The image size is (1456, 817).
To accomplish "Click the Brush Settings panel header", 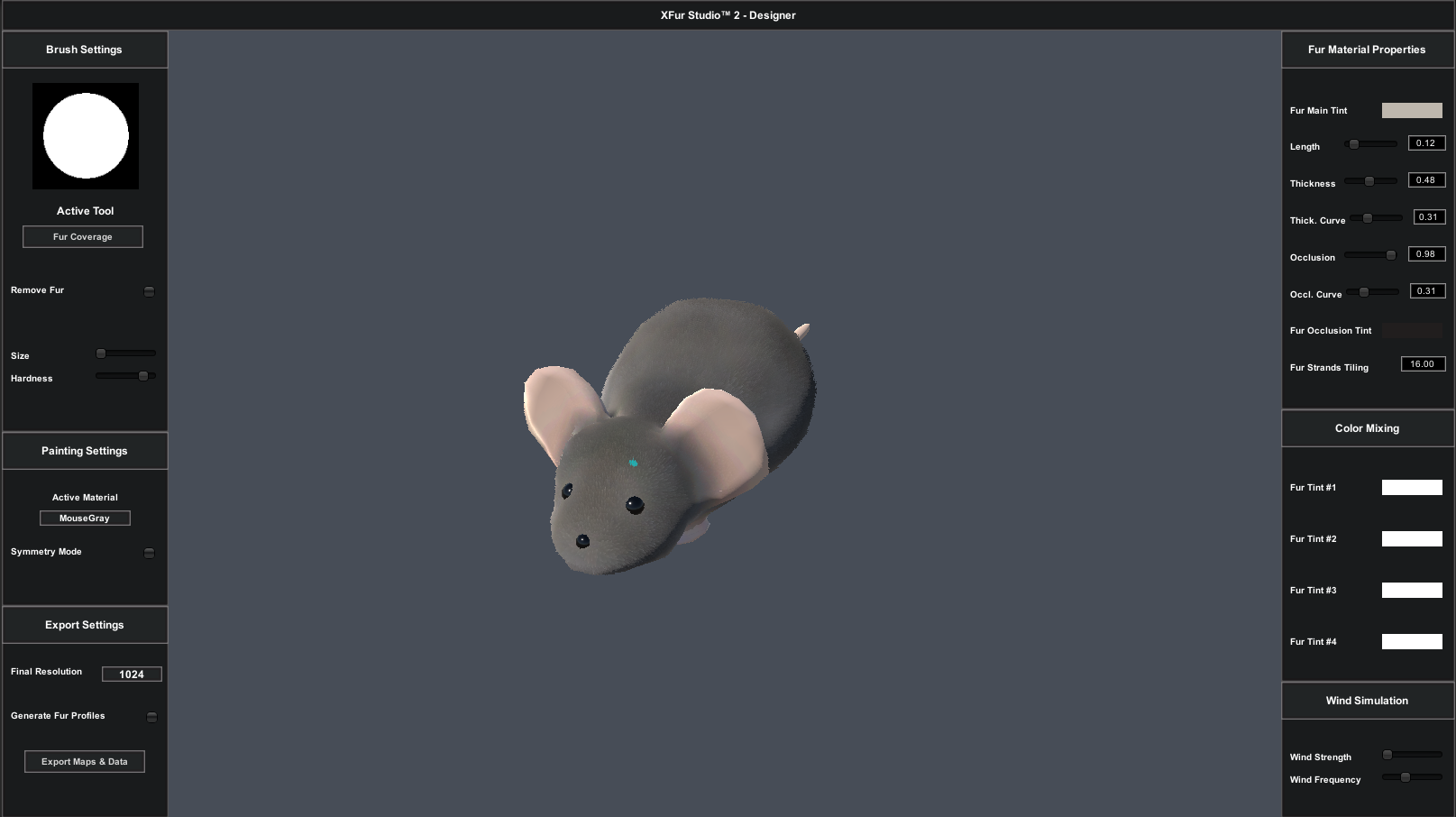I will tap(85, 50).
